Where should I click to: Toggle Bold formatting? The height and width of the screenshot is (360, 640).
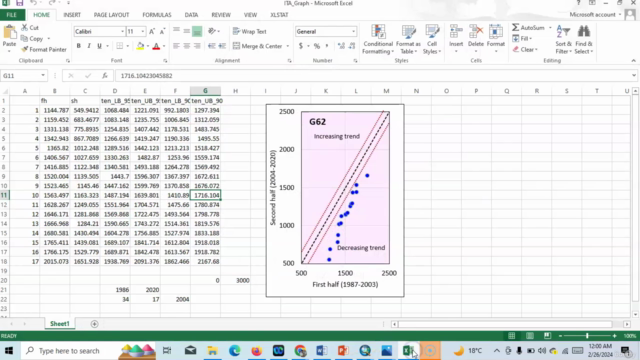tap(78, 46)
